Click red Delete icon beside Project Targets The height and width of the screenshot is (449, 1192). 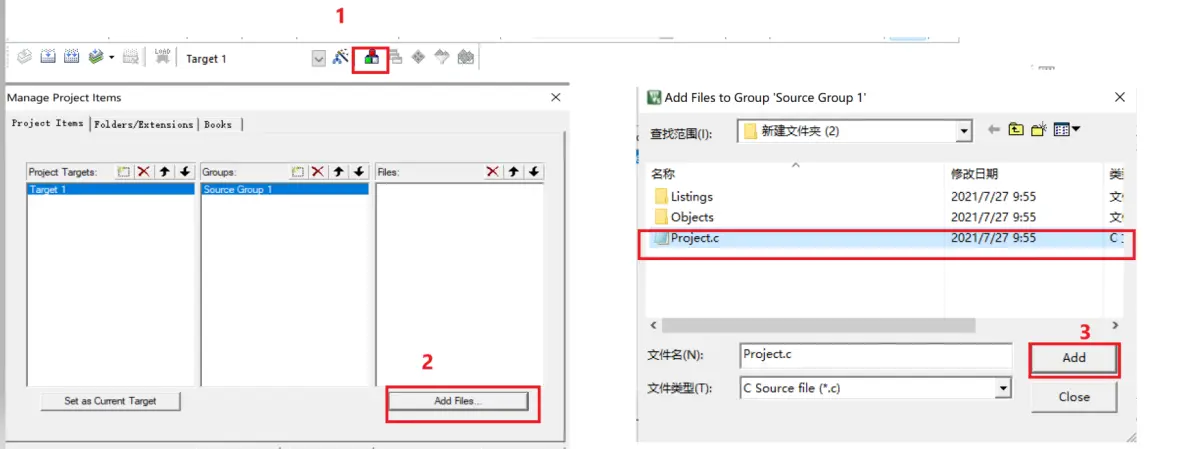click(x=143, y=172)
